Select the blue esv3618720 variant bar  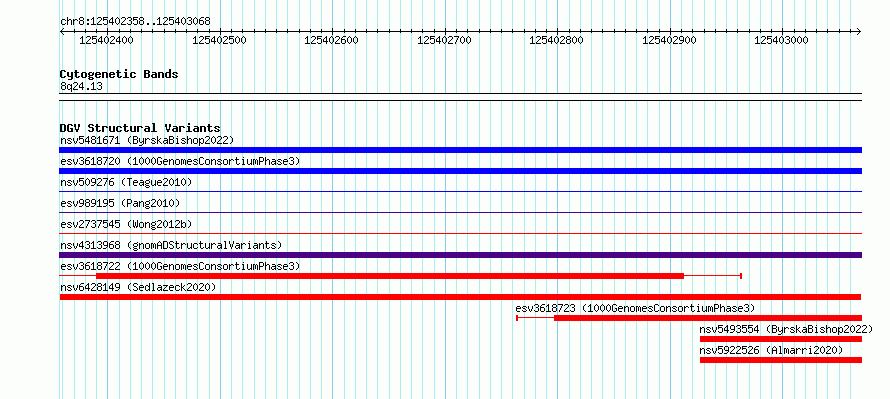click(x=460, y=171)
